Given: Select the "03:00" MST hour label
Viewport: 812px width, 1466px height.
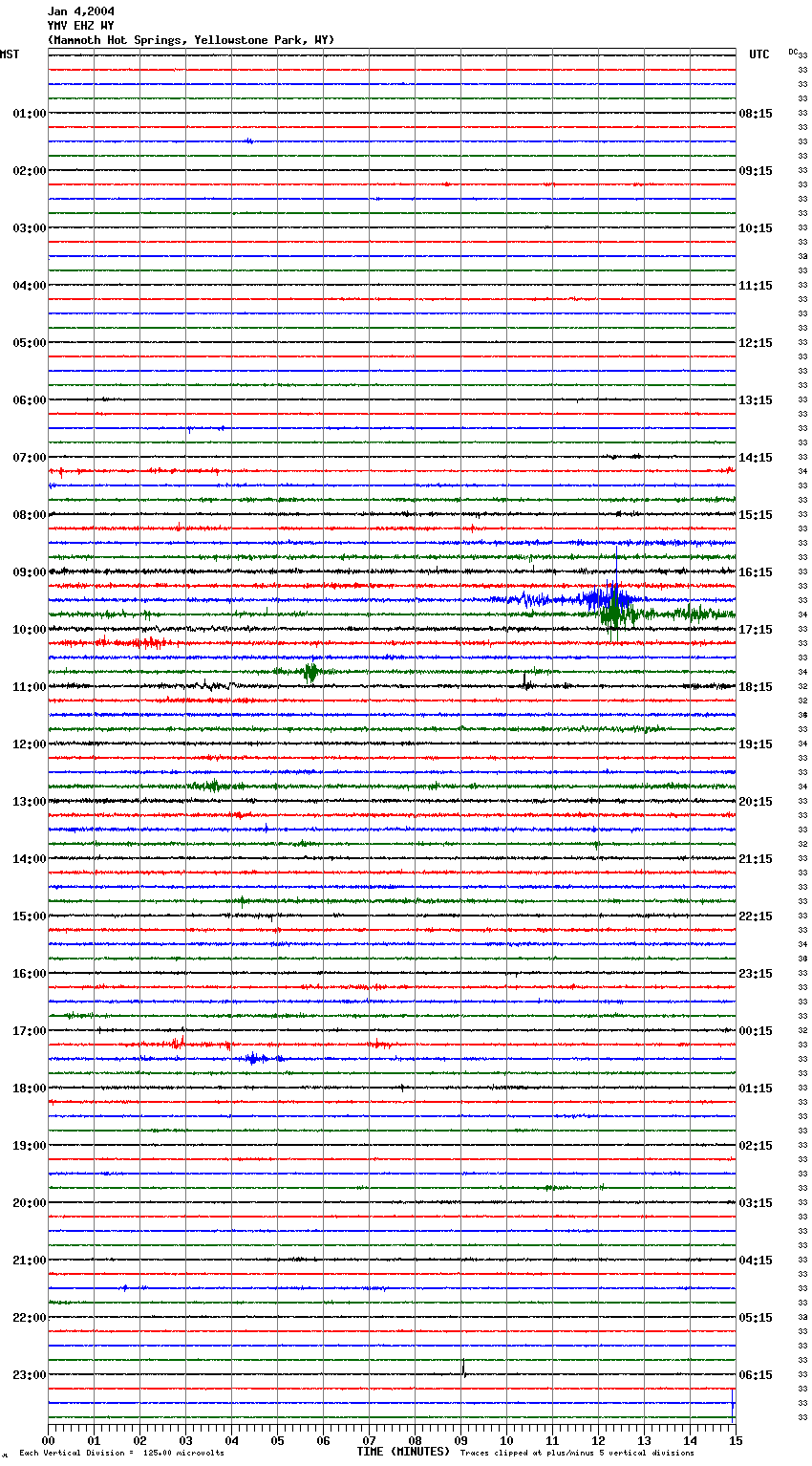Looking at the screenshot, I should pos(30,228).
